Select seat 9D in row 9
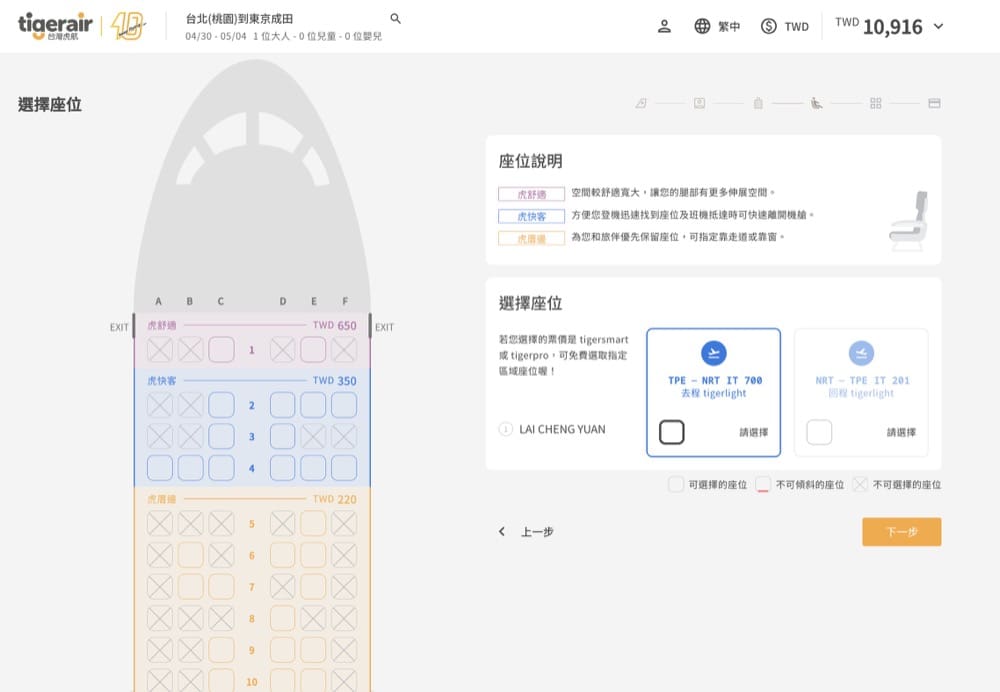Viewport: 1000px width, 692px height. [283, 649]
